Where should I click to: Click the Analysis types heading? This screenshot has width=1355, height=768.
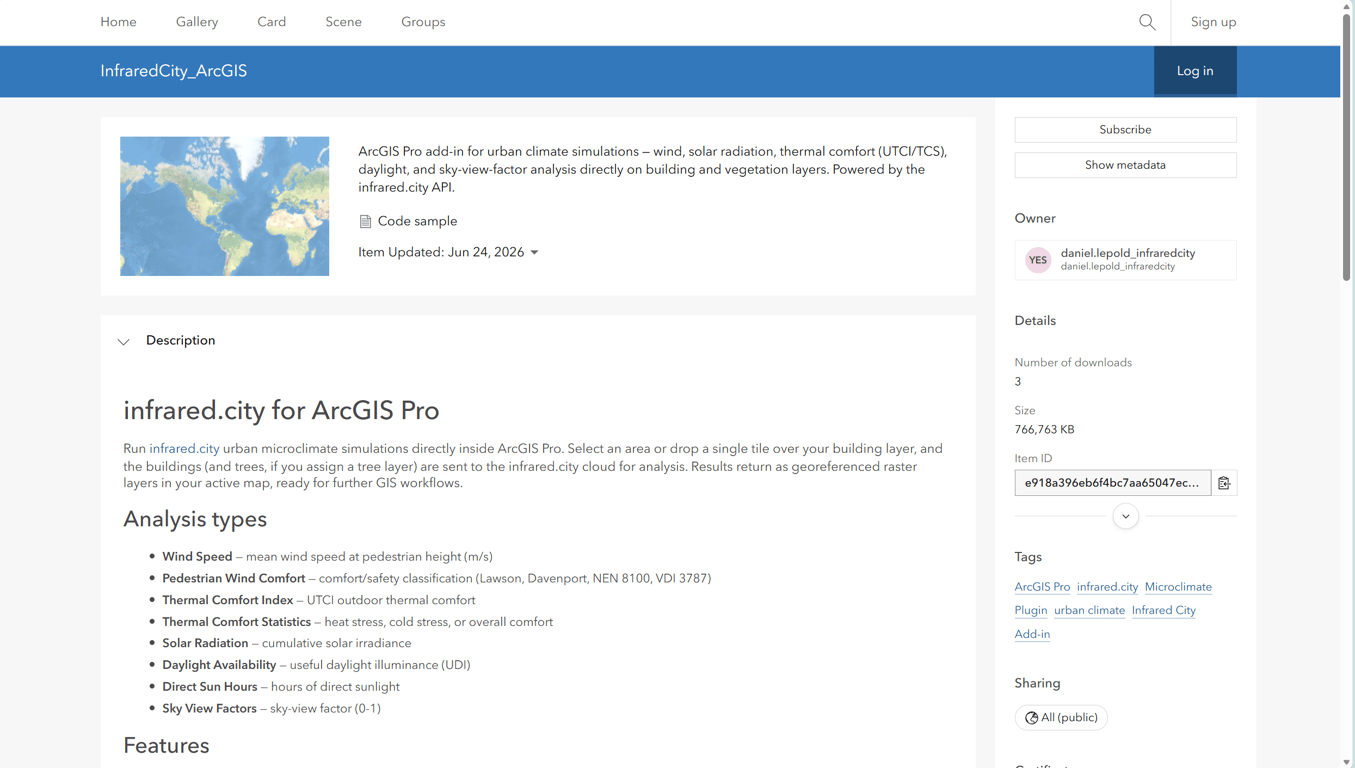[x=195, y=520]
